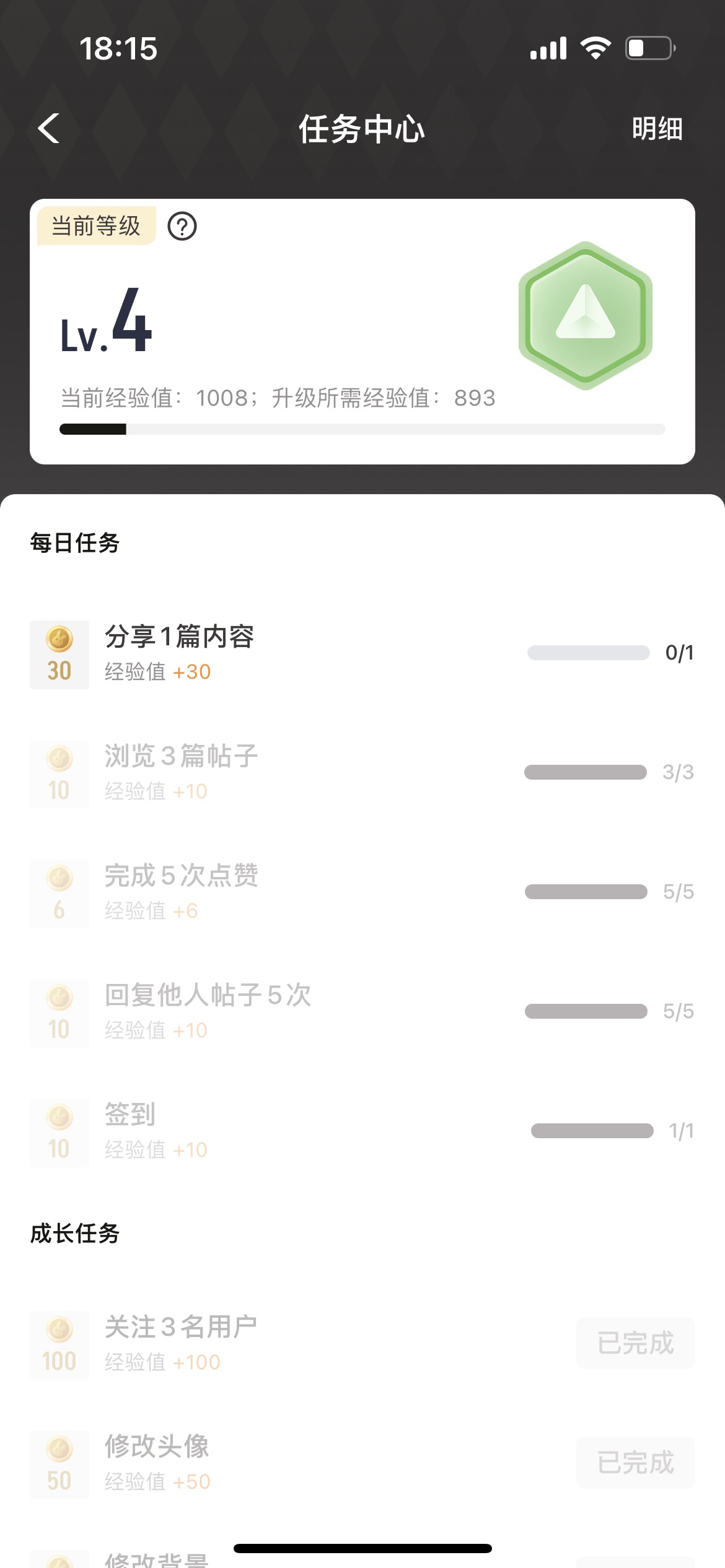Viewport: 725px width, 1568px height.
Task: Select the 分享1篇内容 task title
Action: pyautogui.click(x=180, y=637)
